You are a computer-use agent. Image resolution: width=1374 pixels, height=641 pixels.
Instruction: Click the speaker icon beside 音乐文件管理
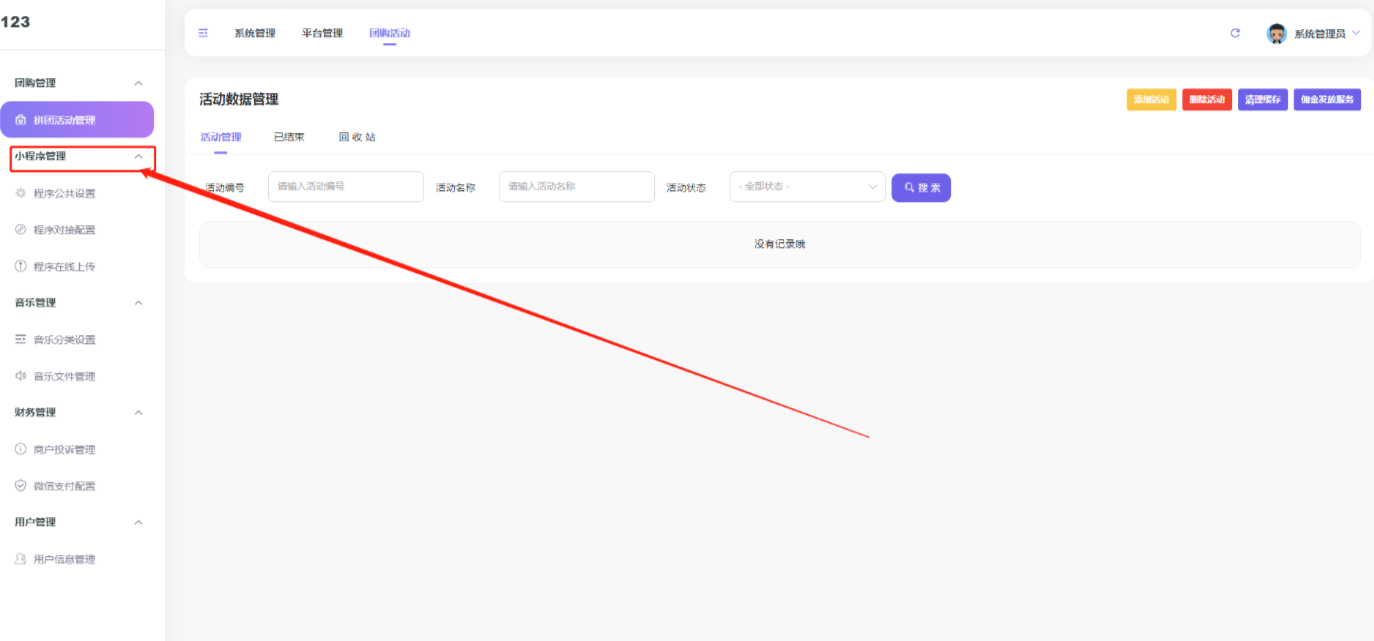20,376
